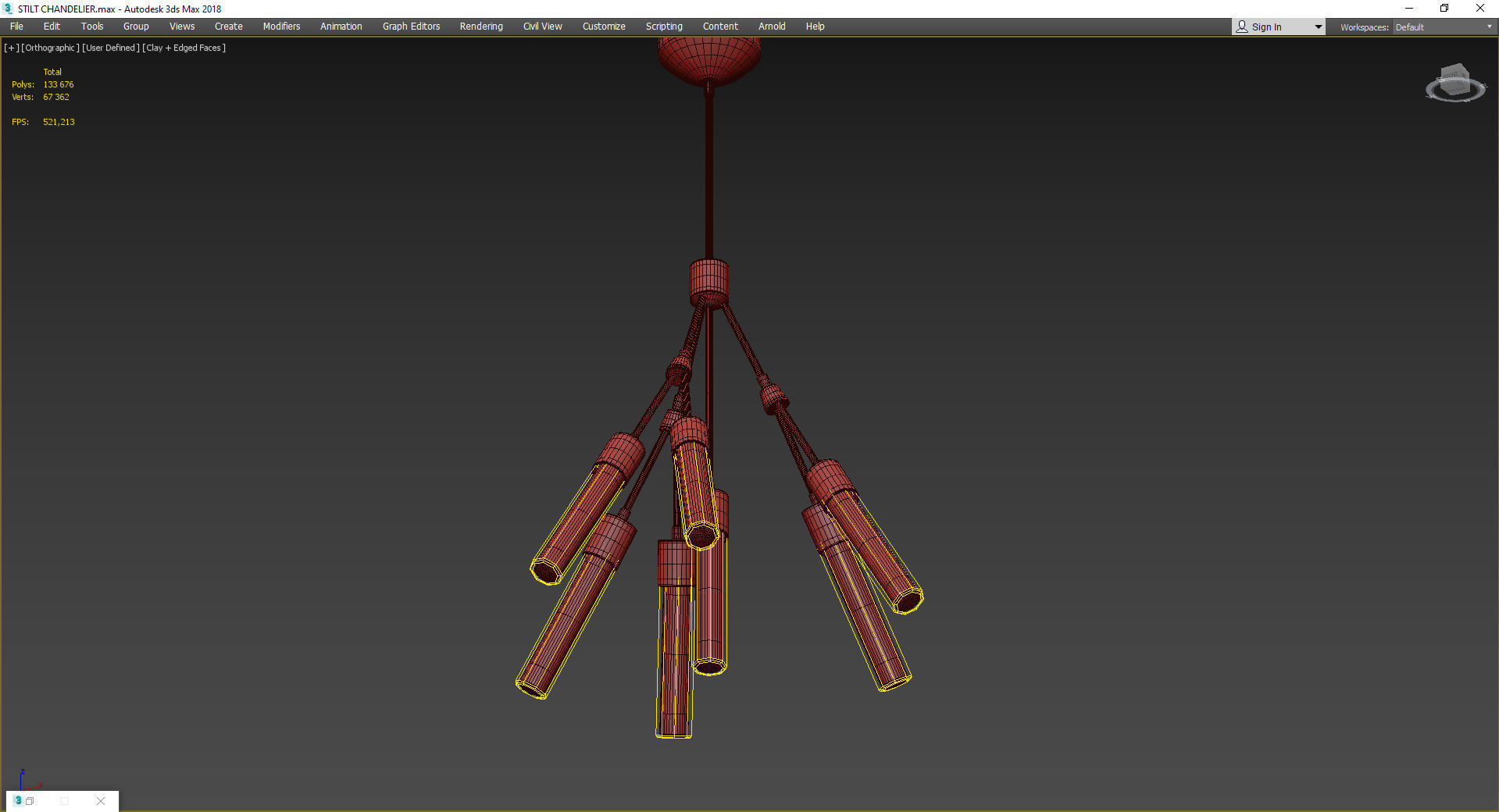Open the Workspaces Default dropdown
This screenshot has width=1499, height=812.
[1444, 27]
